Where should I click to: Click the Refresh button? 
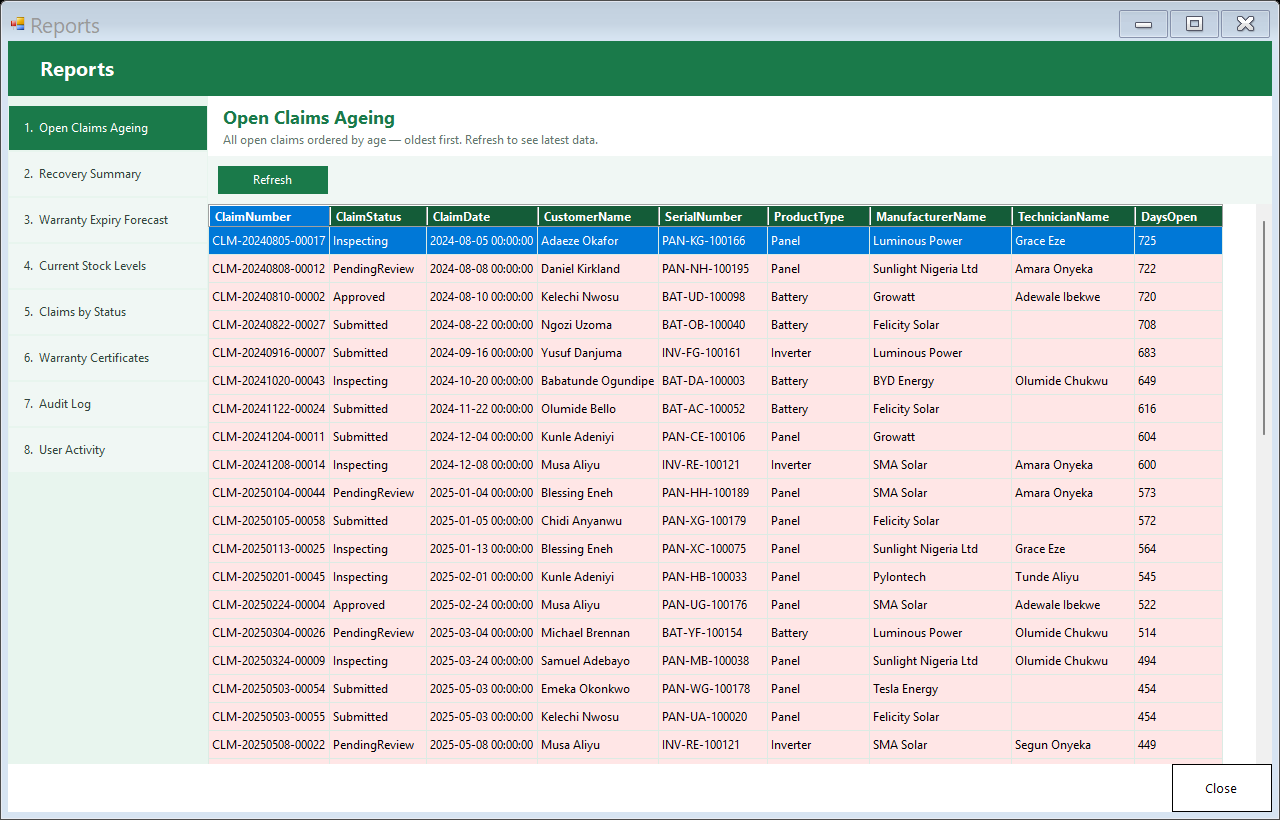pyautogui.click(x=273, y=180)
